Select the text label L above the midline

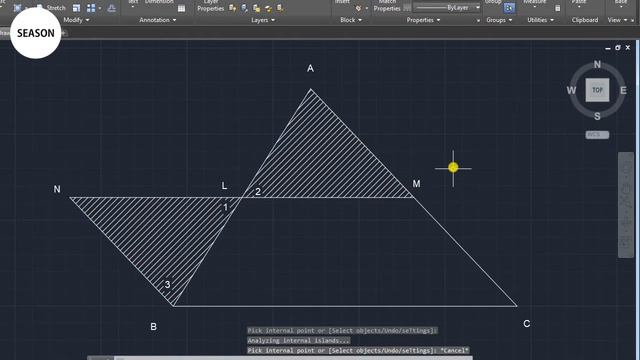point(224,186)
